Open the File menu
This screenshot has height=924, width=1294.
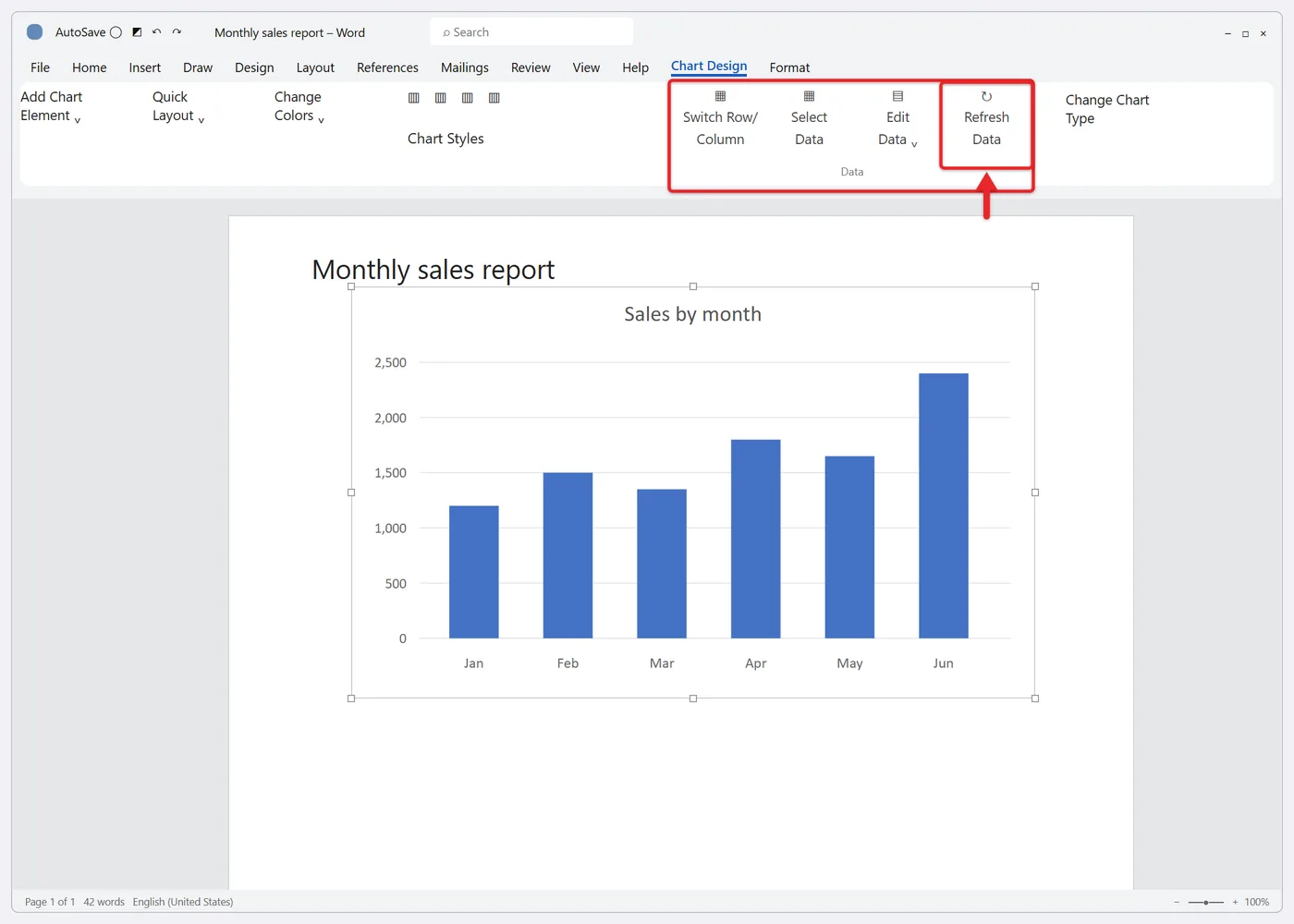40,67
